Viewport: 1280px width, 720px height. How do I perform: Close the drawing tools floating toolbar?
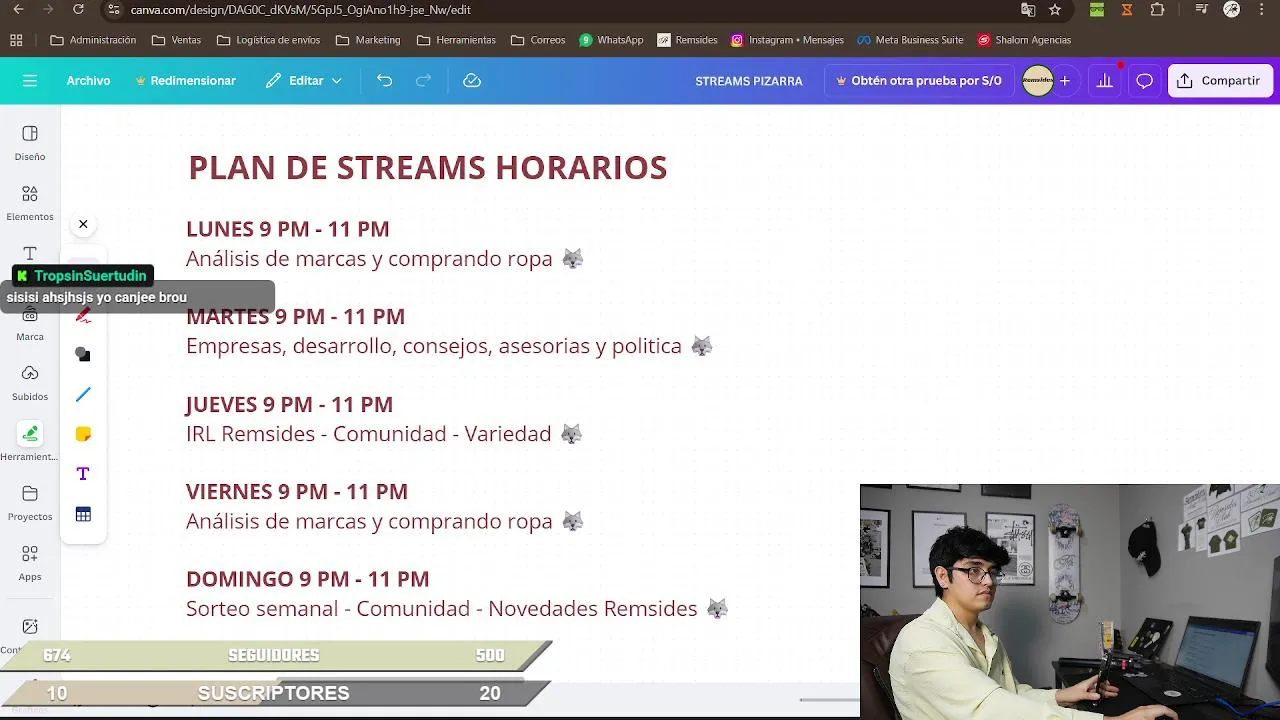83,224
